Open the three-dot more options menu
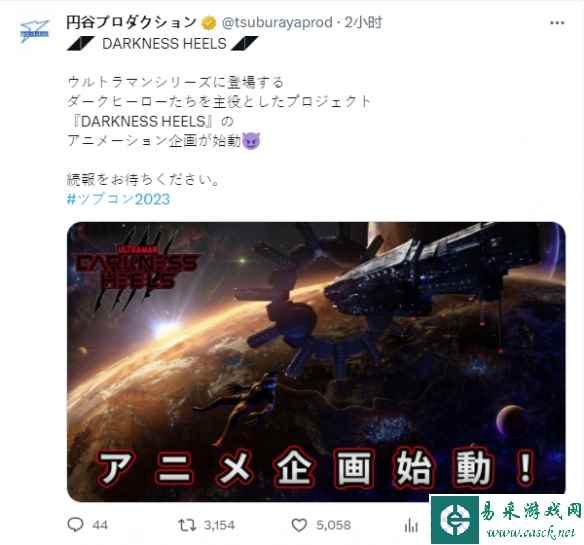This screenshot has width=584, height=545. coord(557,23)
